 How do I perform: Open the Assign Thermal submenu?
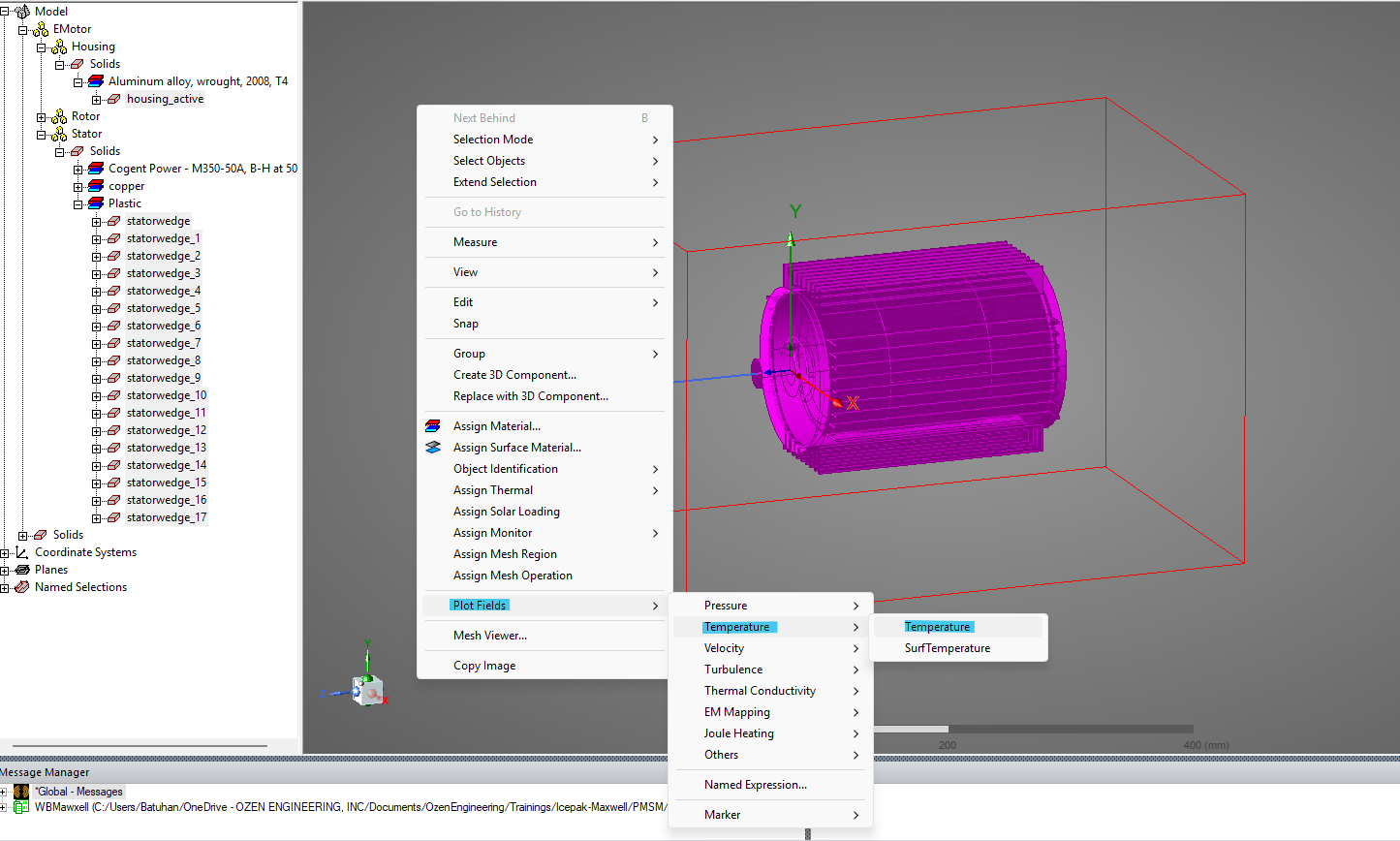tap(544, 490)
